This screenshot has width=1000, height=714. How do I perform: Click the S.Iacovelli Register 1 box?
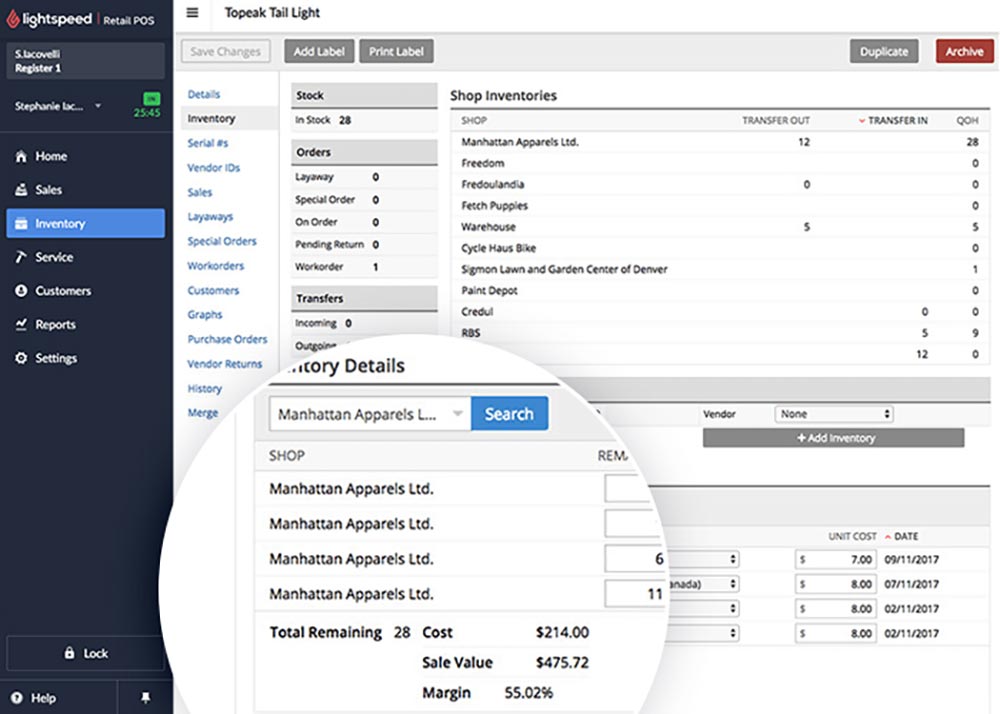pos(85,61)
